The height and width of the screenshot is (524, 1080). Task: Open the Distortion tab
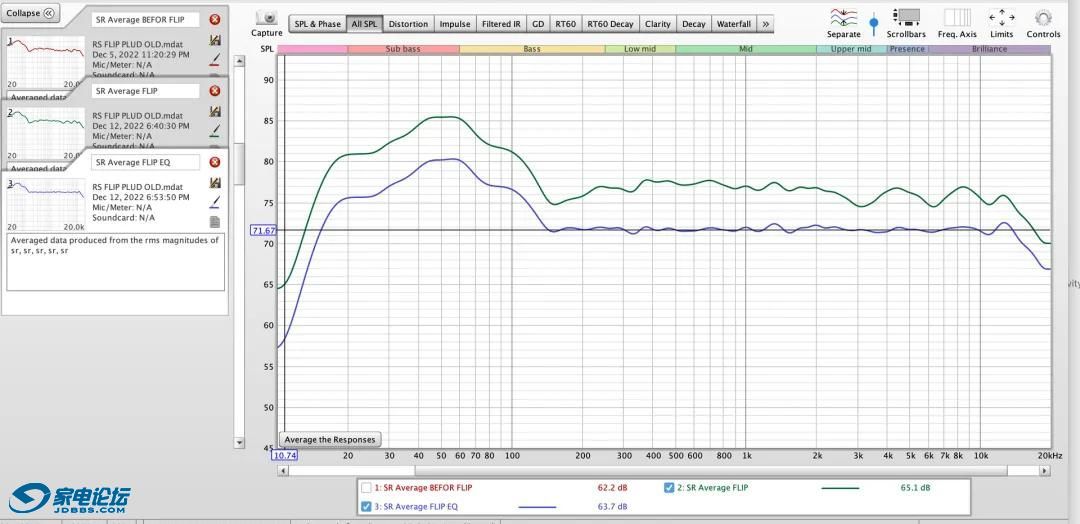click(x=408, y=24)
